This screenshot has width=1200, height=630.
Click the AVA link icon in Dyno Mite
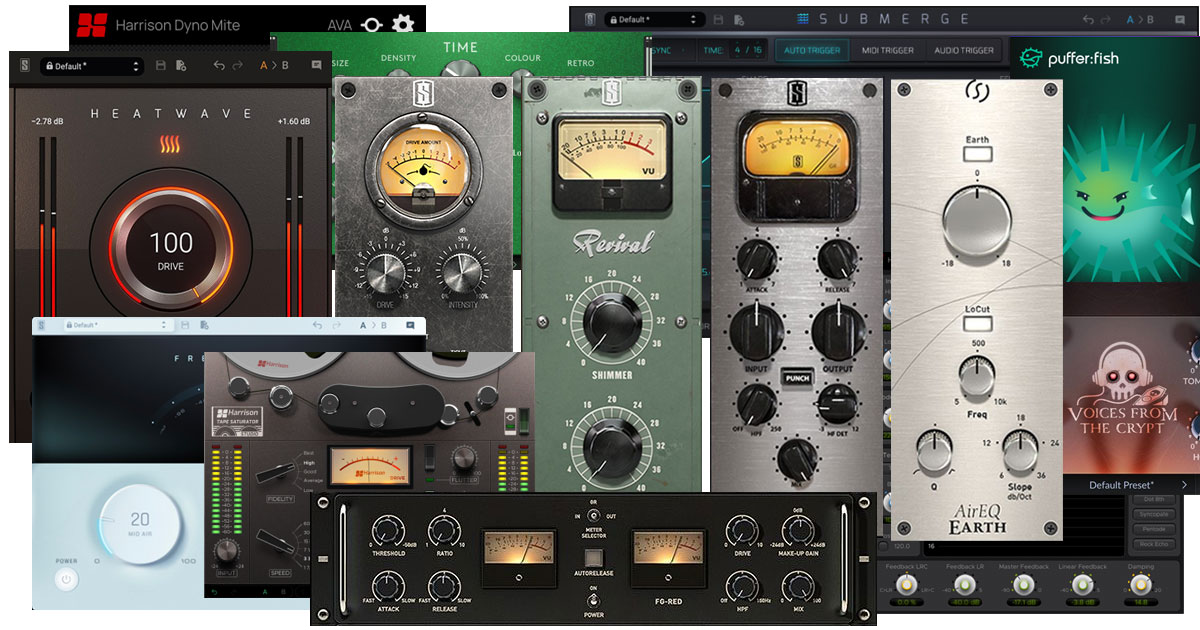pos(371,24)
